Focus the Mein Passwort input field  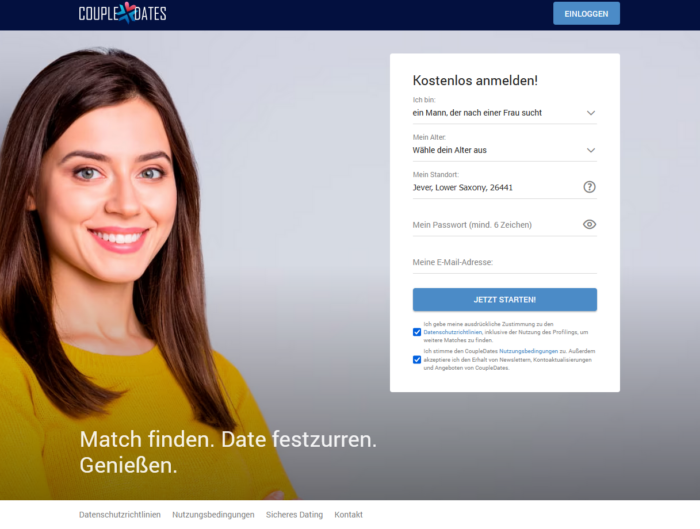tap(496, 225)
